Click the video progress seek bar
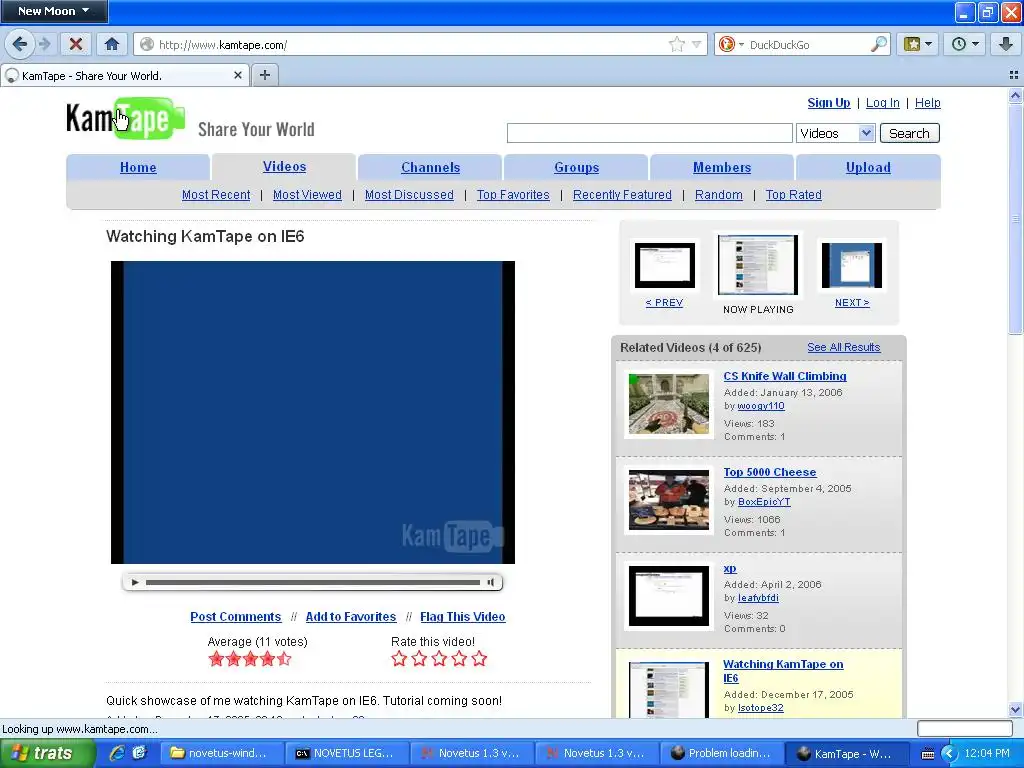This screenshot has height=768, width=1024. click(313, 582)
